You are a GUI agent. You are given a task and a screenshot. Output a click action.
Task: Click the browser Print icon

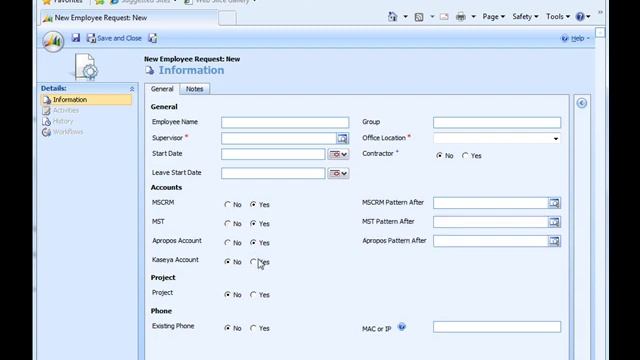click(x=460, y=17)
